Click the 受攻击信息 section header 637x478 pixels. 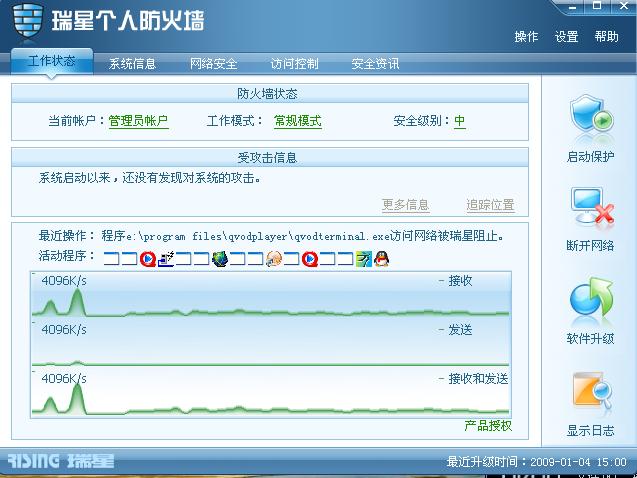(x=270, y=158)
